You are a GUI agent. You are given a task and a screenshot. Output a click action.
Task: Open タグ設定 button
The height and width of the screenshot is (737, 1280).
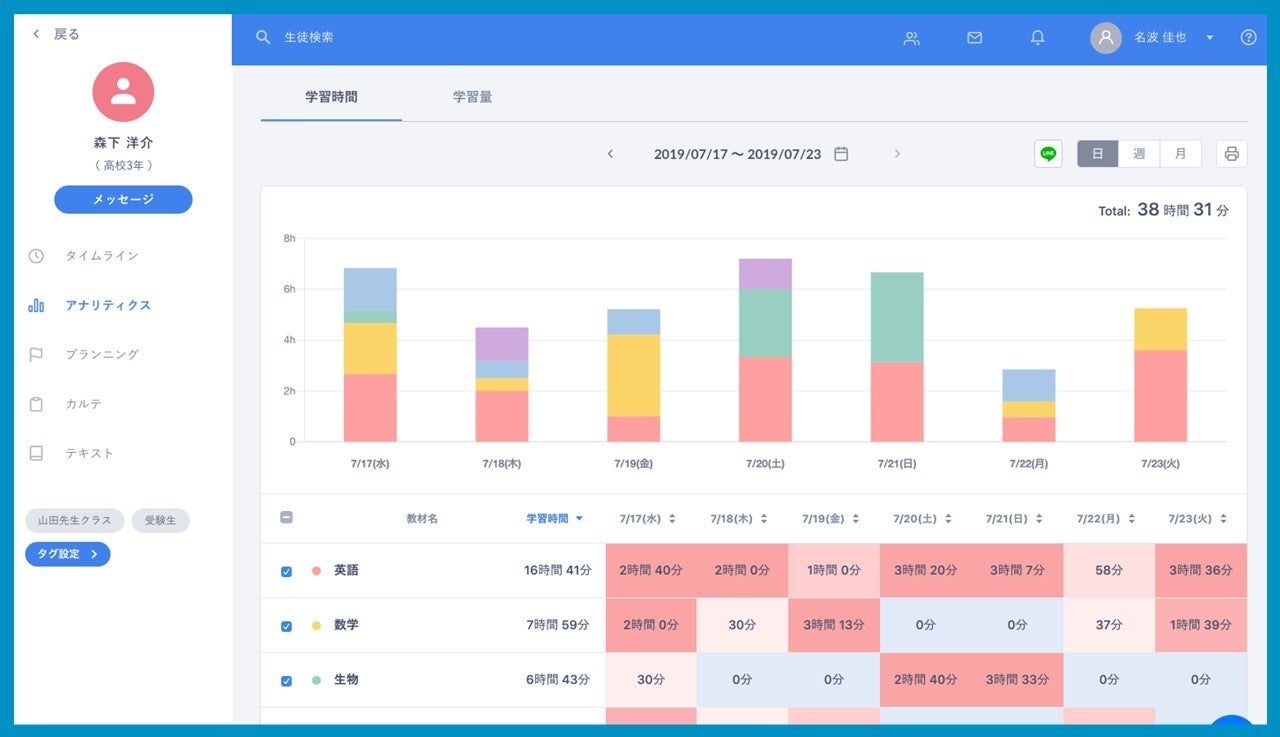[x=67, y=554]
